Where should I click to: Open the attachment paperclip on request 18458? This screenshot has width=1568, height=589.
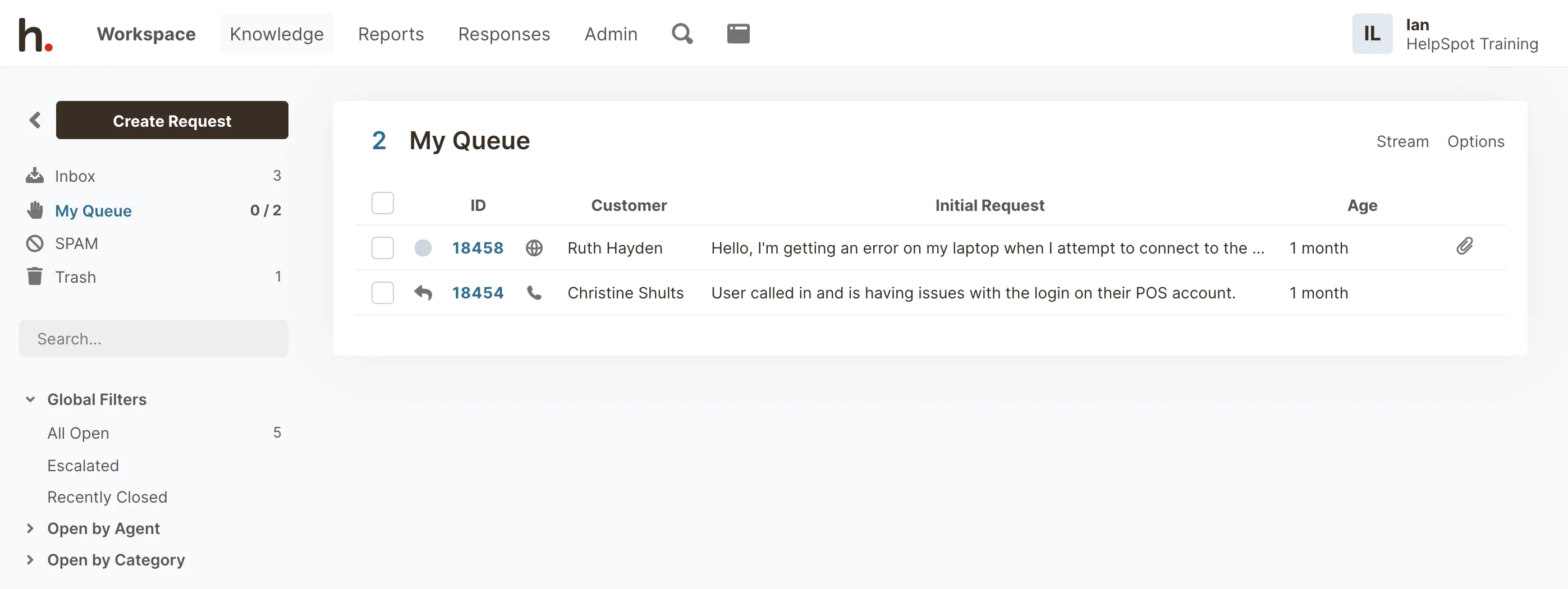(x=1466, y=246)
